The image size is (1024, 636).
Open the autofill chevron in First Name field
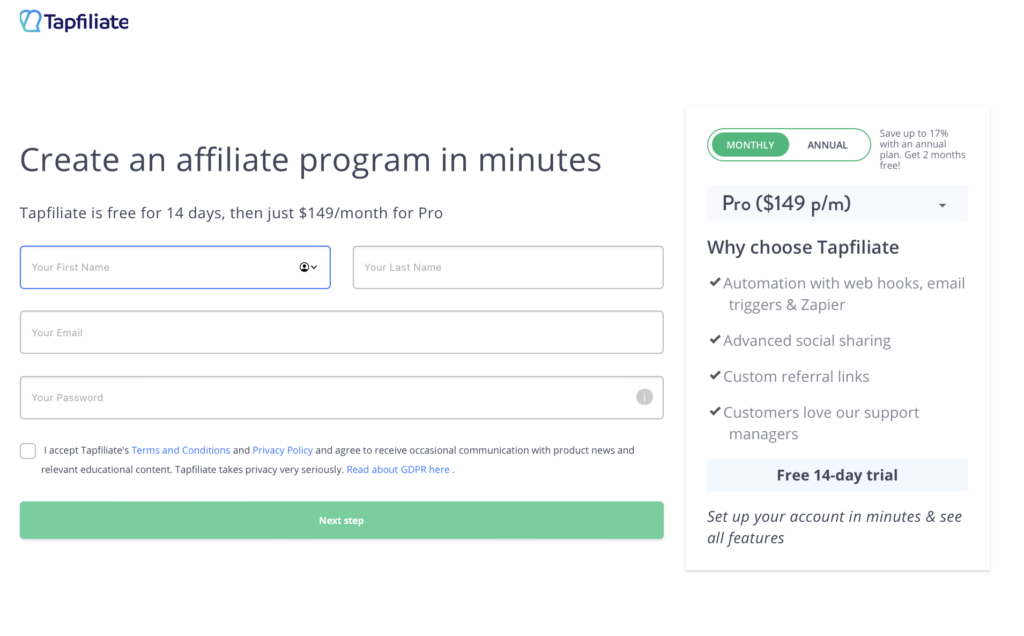click(315, 267)
